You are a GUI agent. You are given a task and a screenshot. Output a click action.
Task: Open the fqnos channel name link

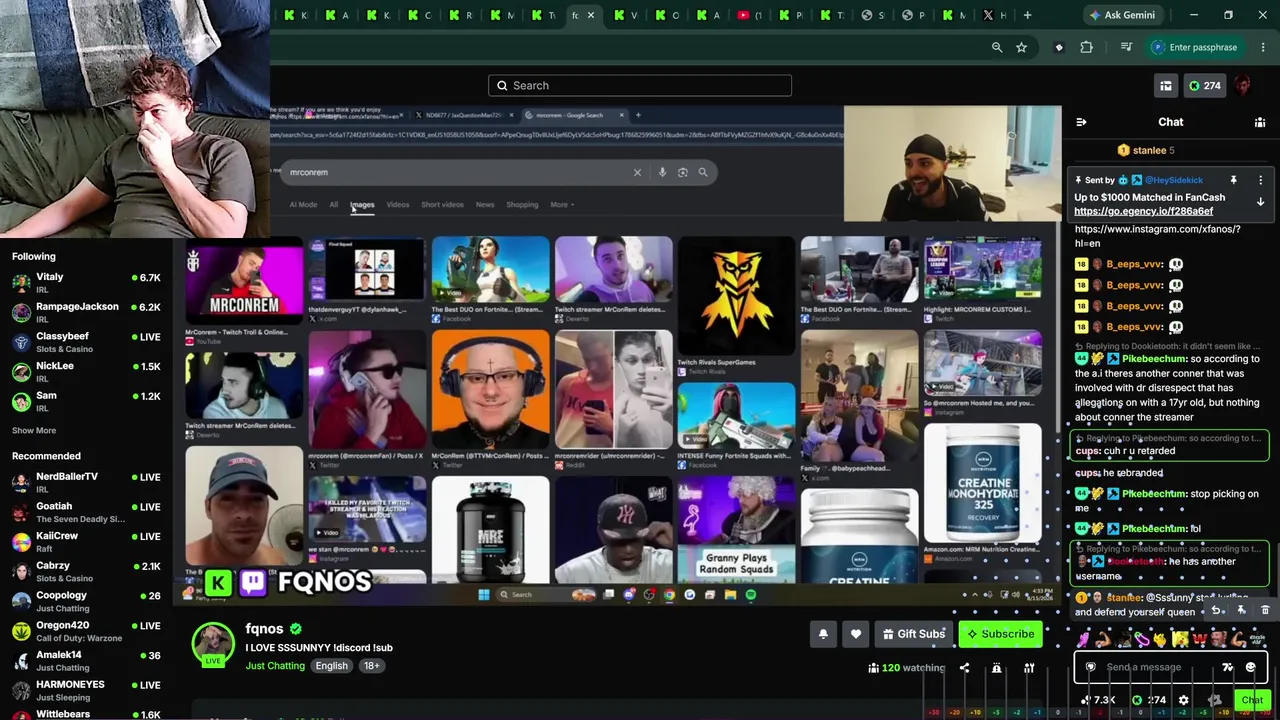coord(264,629)
